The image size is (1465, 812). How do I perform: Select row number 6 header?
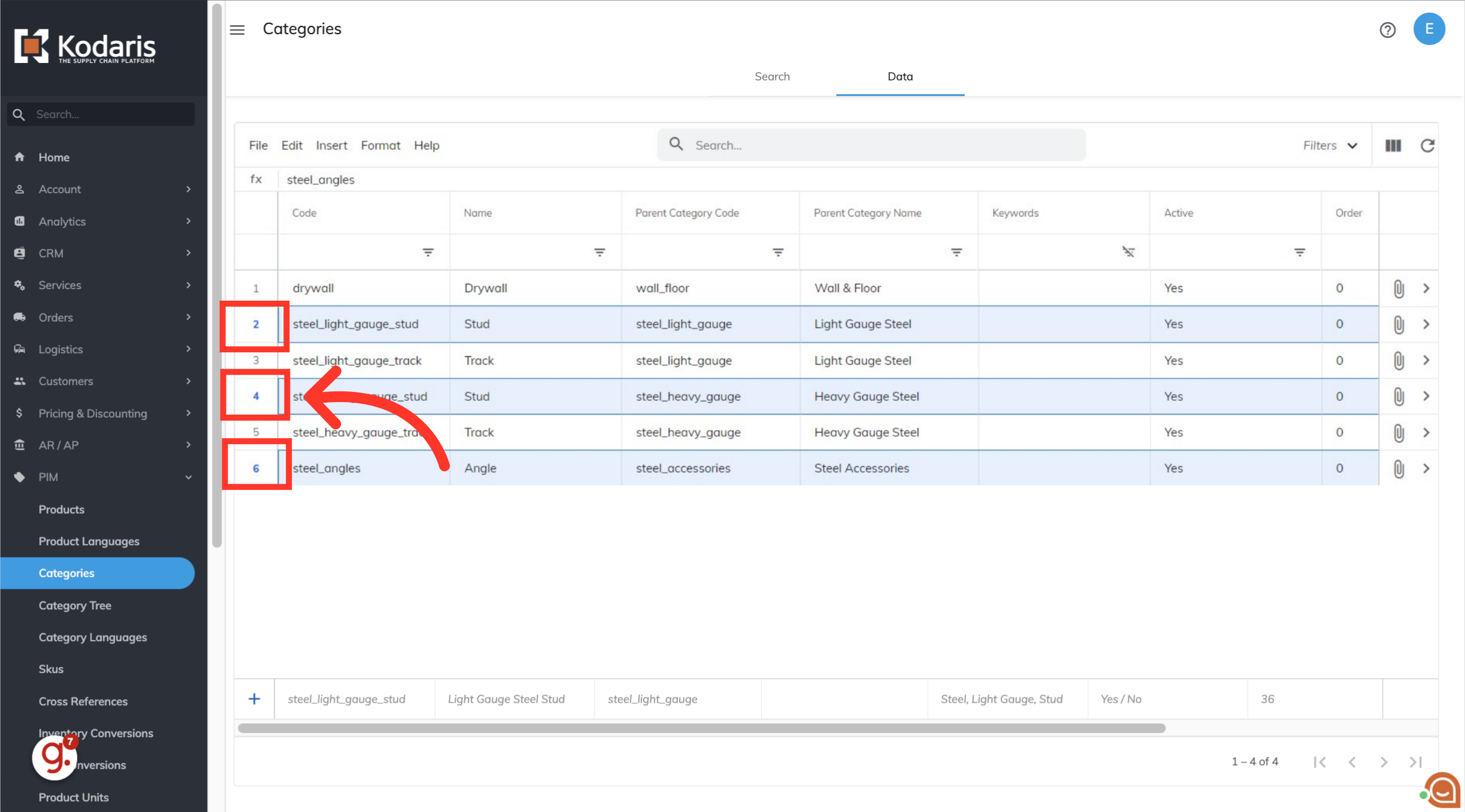[256, 468]
